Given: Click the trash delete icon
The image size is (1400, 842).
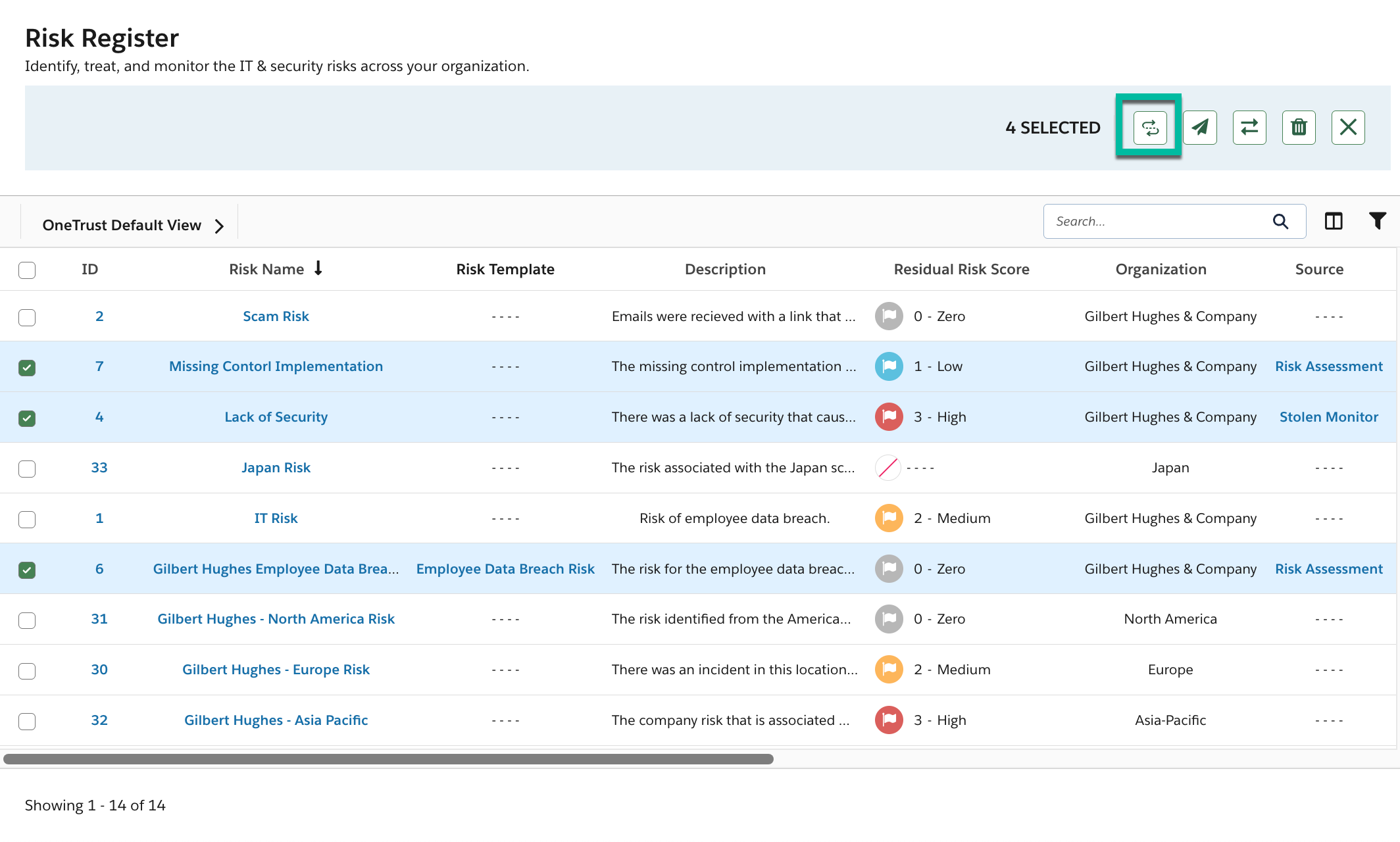Looking at the screenshot, I should (1299, 127).
